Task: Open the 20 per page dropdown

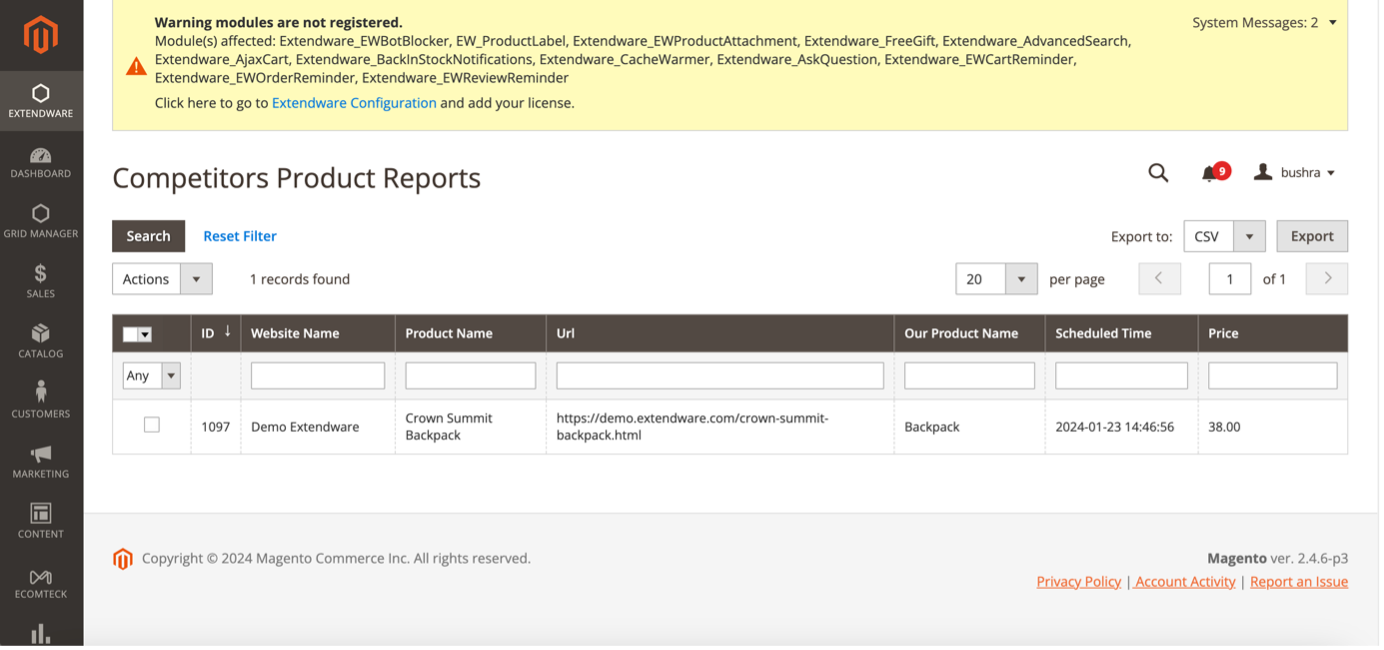Action: click(996, 279)
